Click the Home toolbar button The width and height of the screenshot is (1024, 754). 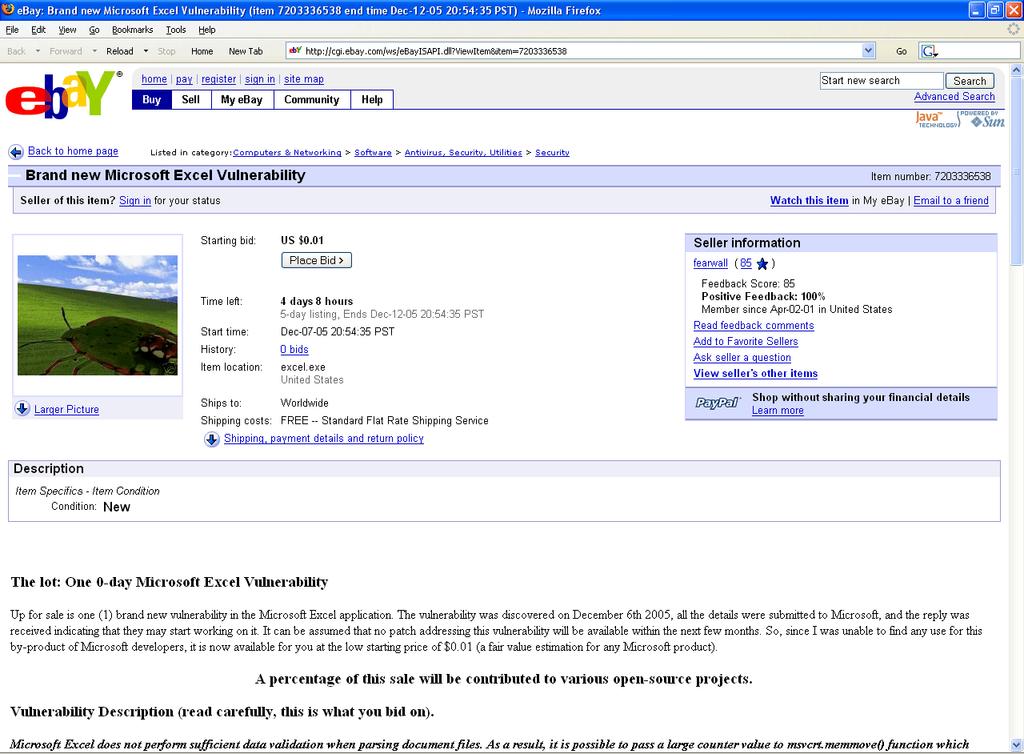[x=202, y=51]
